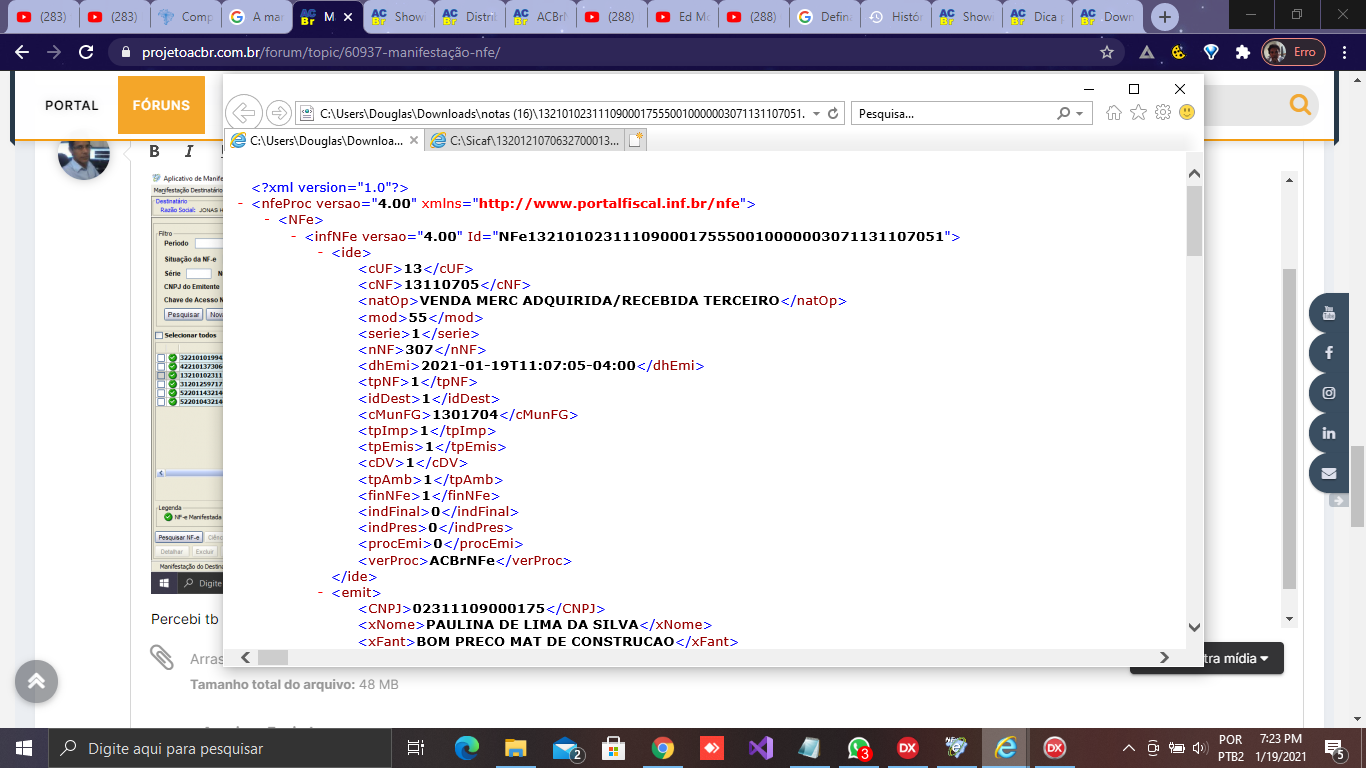Click the Pesquisar NF-e button in thumbnail
This screenshot has height=768, width=1366.
coord(180,537)
